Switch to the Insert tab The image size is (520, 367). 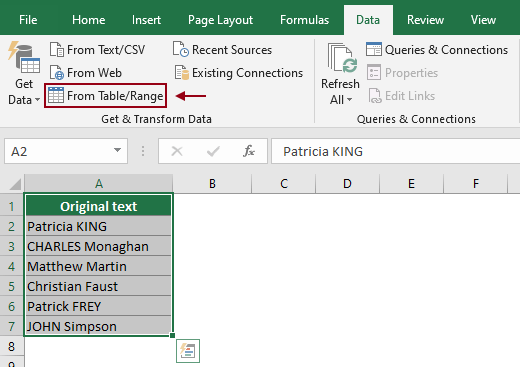coord(146,20)
